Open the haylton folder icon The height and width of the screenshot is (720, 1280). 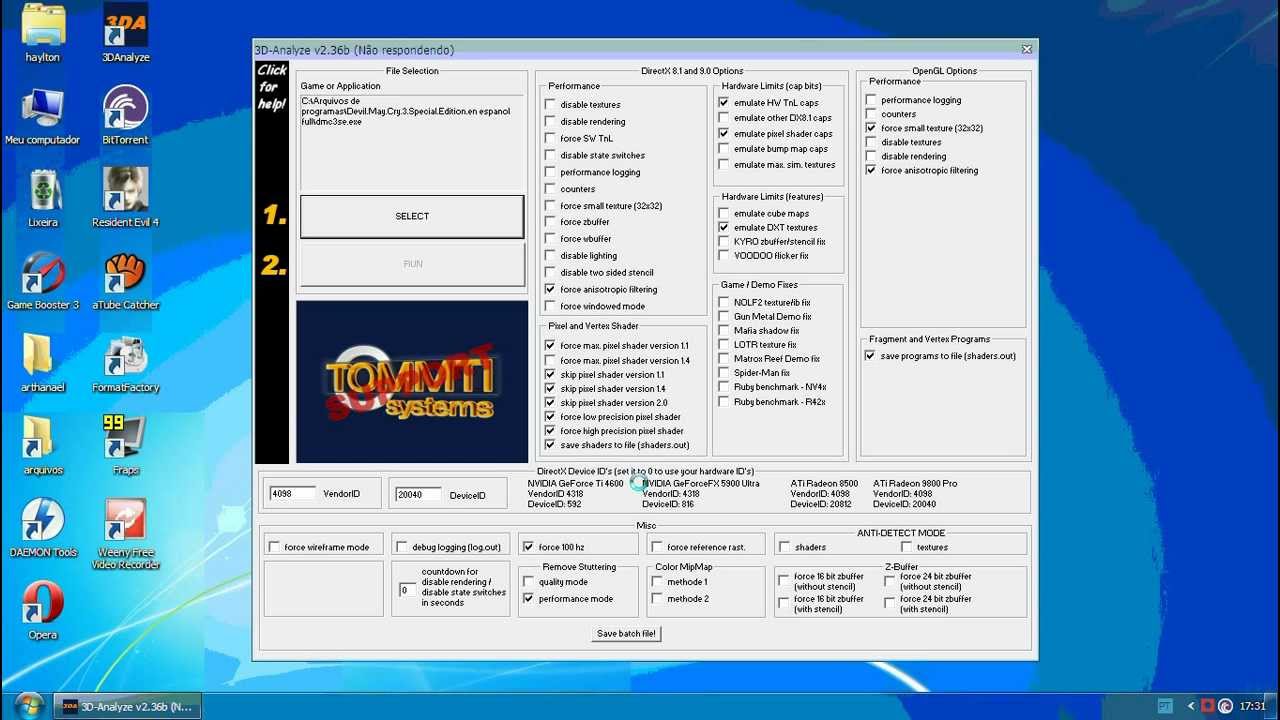click(43, 34)
